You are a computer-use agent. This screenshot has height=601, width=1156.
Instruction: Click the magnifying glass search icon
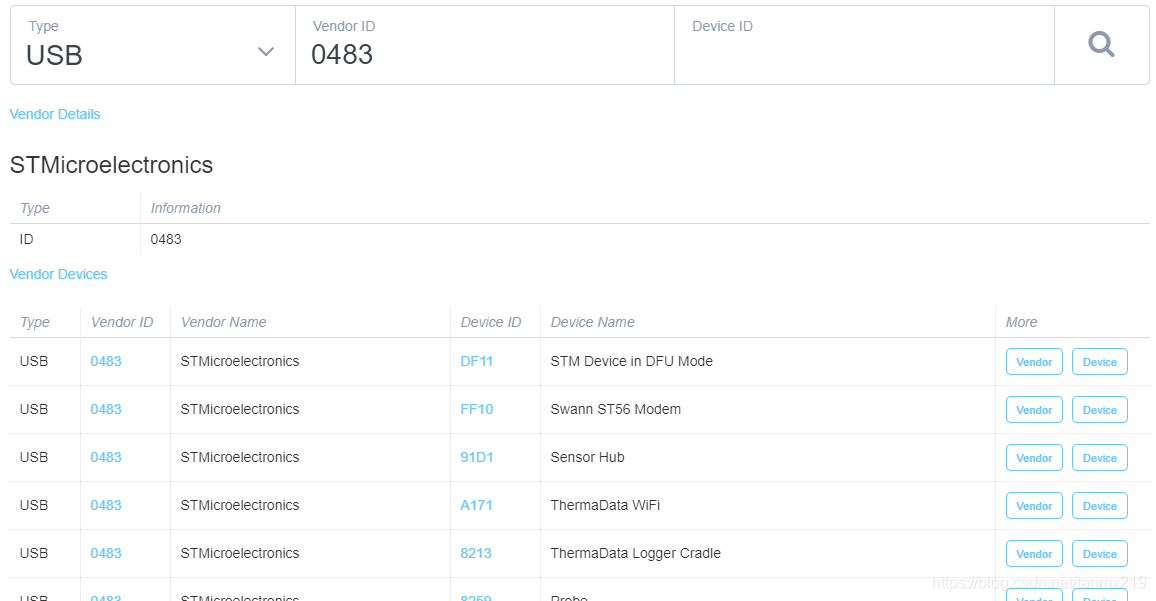pos(1101,44)
